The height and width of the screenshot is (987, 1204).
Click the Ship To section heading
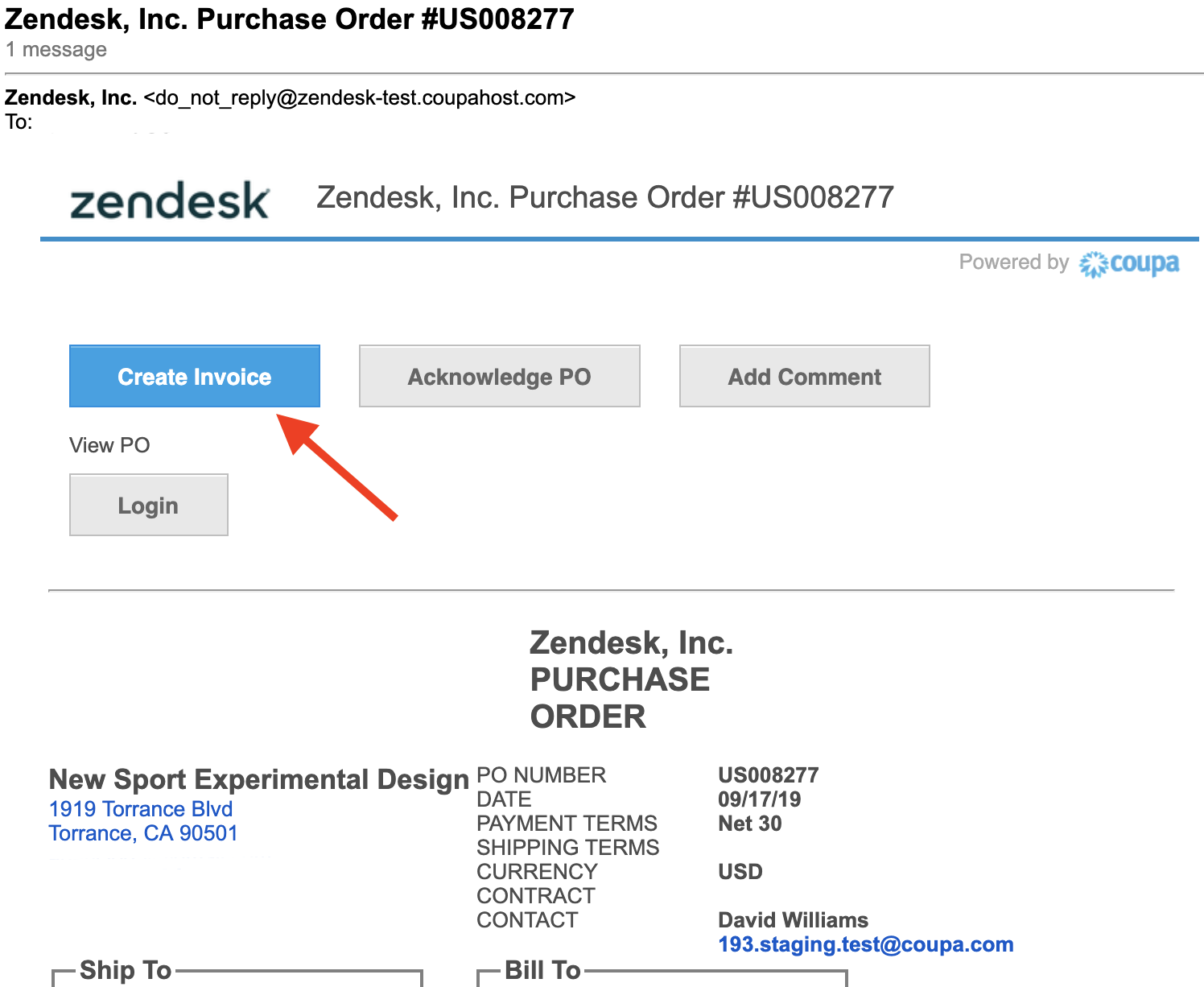126,970
